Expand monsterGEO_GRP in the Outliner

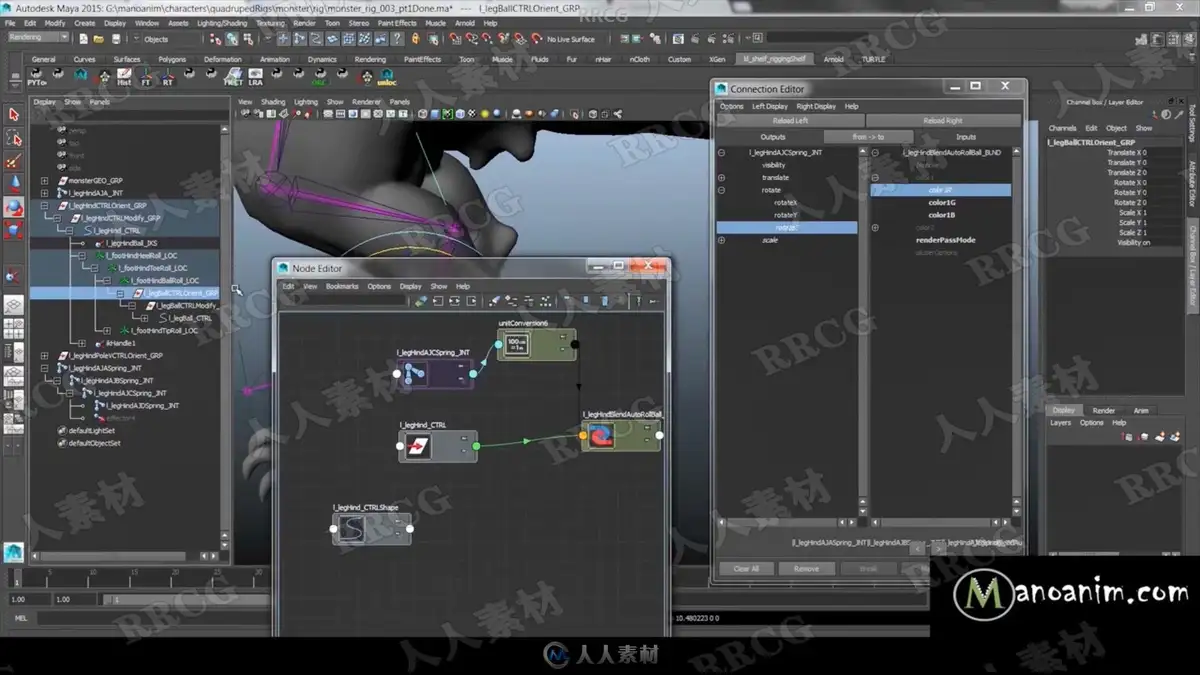(44, 181)
